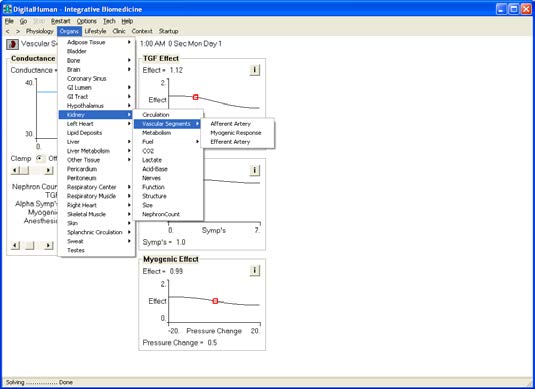535x389 pixels.
Task: Open info button in Myogenic Effect panel
Action: point(255,270)
